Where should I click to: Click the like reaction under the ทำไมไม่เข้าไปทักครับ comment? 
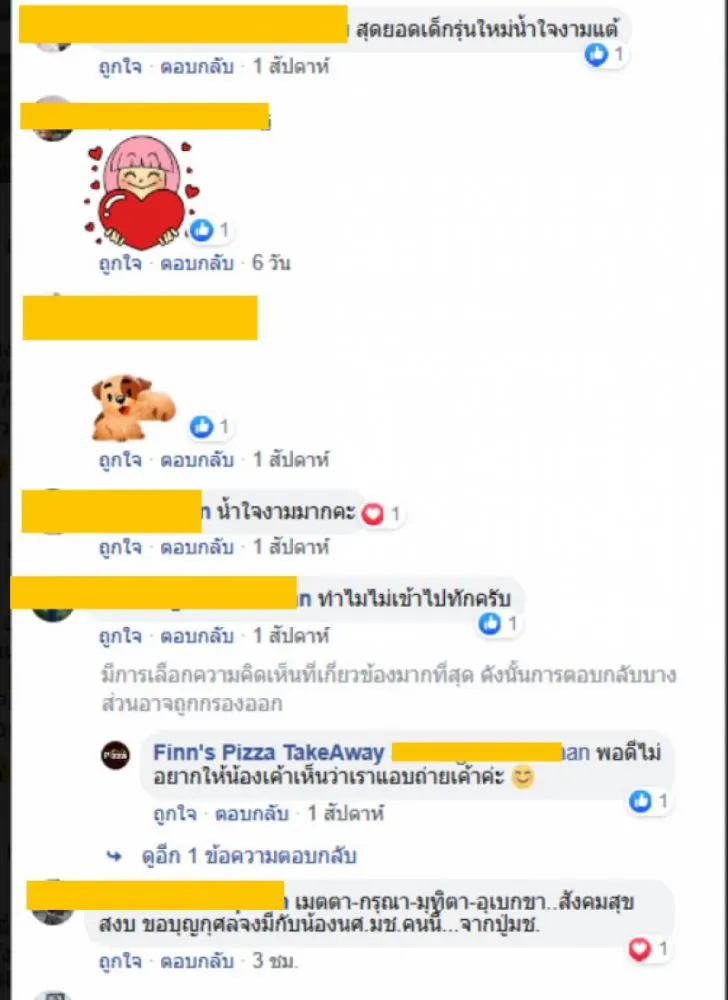490,623
